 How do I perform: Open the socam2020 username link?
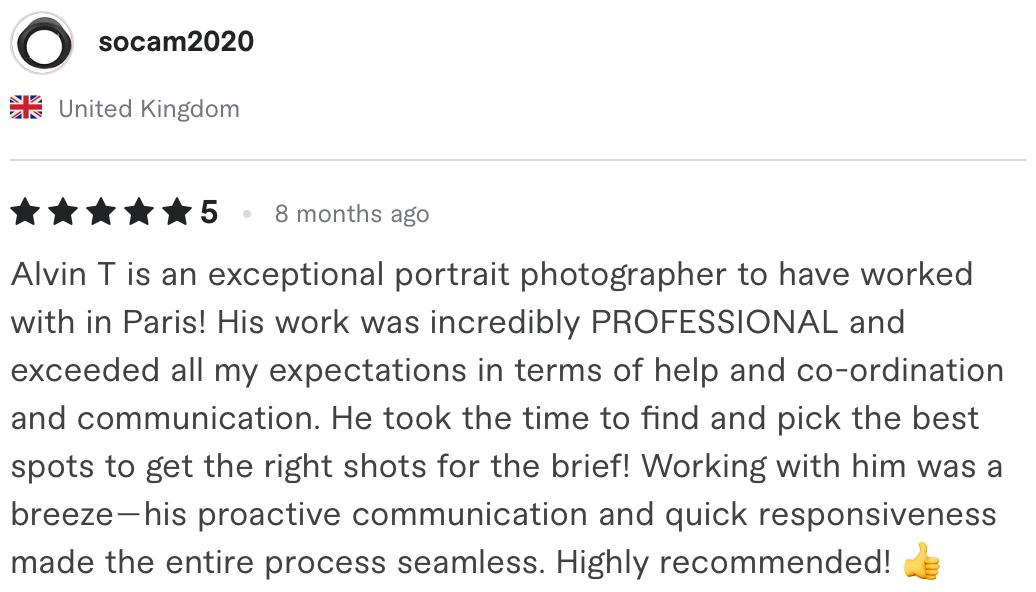tap(176, 42)
